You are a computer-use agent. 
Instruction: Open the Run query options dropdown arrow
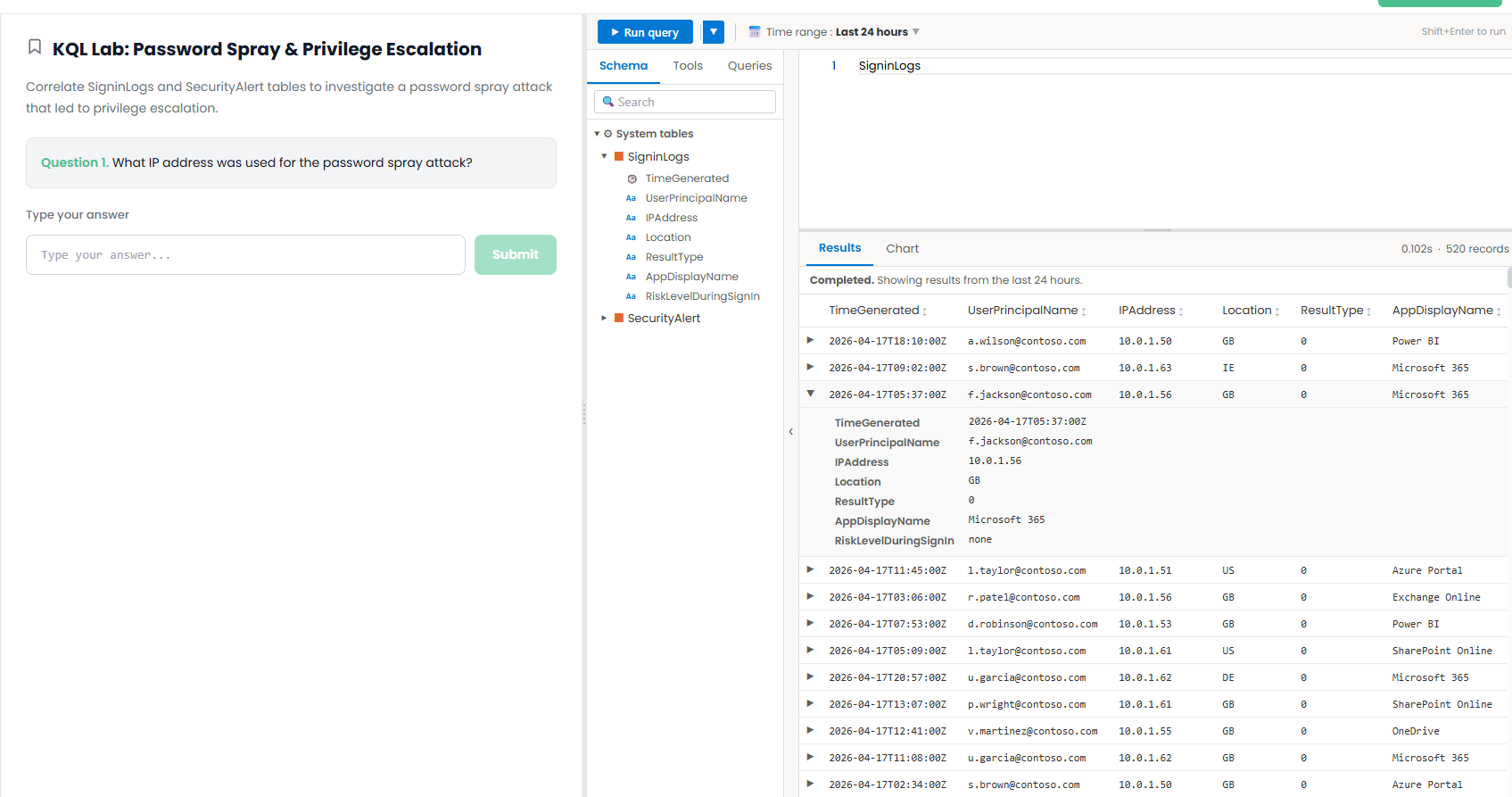tap(714, 32)
